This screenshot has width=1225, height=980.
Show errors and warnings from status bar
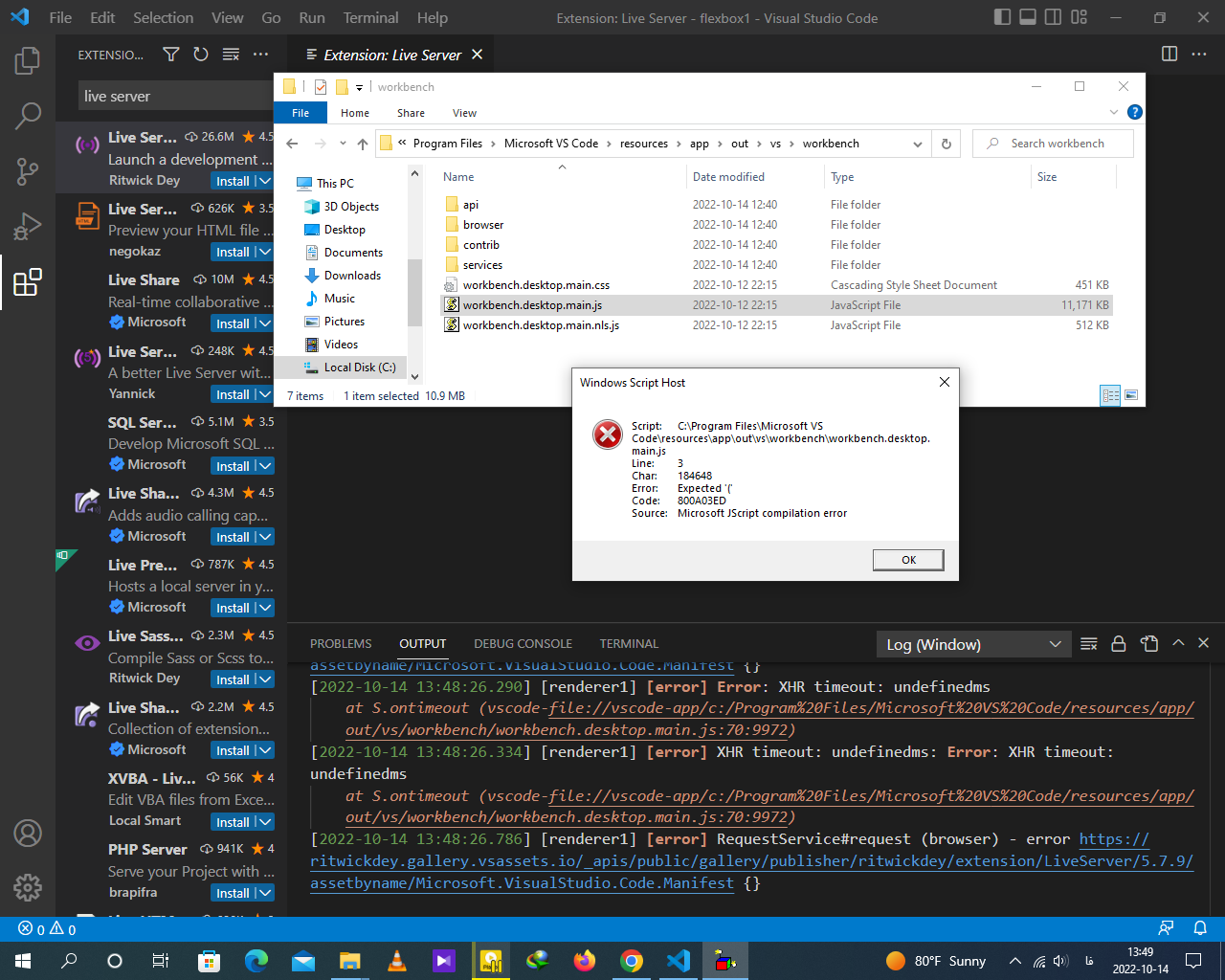click(48, 929)
